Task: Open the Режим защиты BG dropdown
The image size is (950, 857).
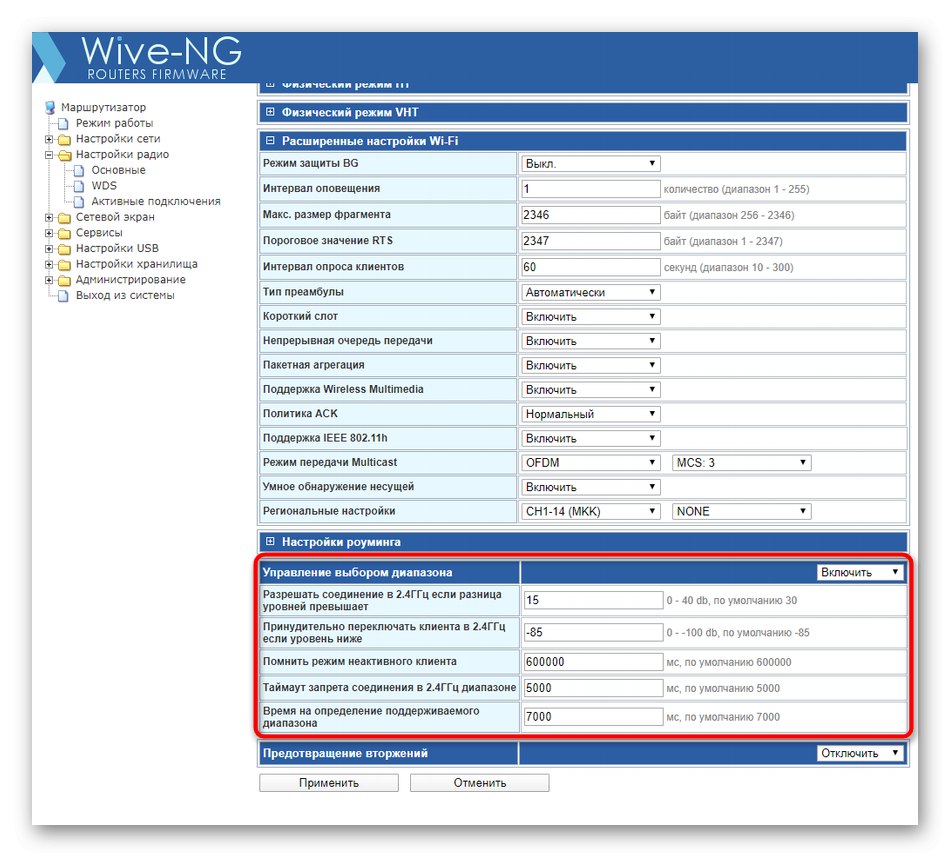Action: [x=591, y=164]
